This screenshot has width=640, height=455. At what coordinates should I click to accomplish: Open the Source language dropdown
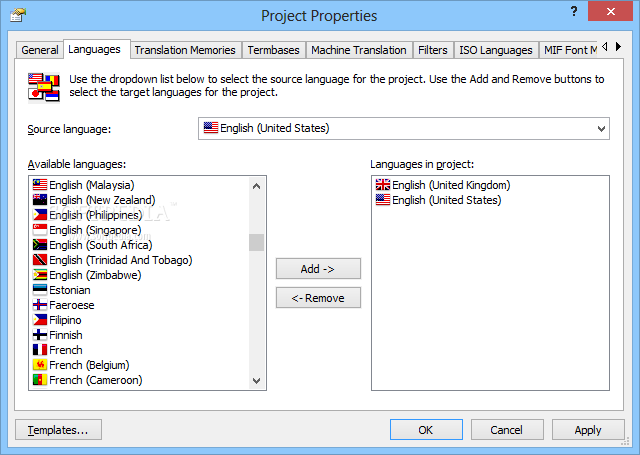pyautogui.click(x=601, y=128)
